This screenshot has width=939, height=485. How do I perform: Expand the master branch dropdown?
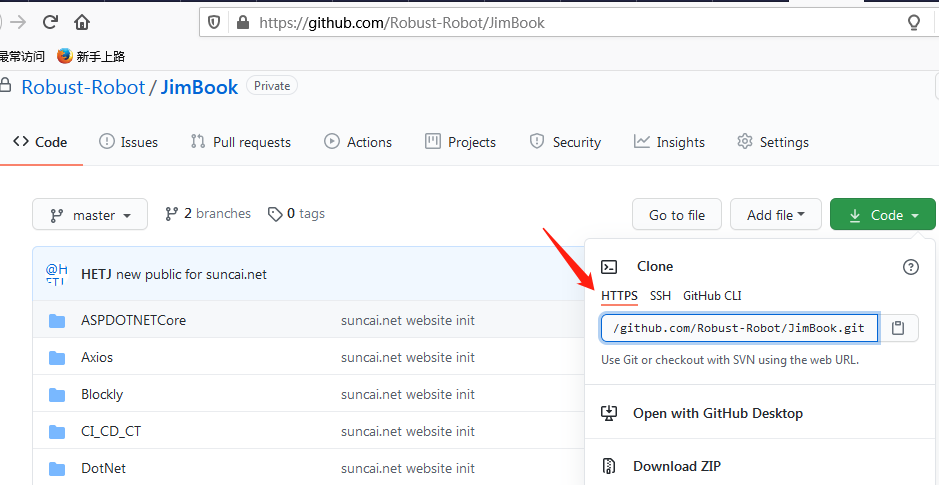[x=90, y=214]
